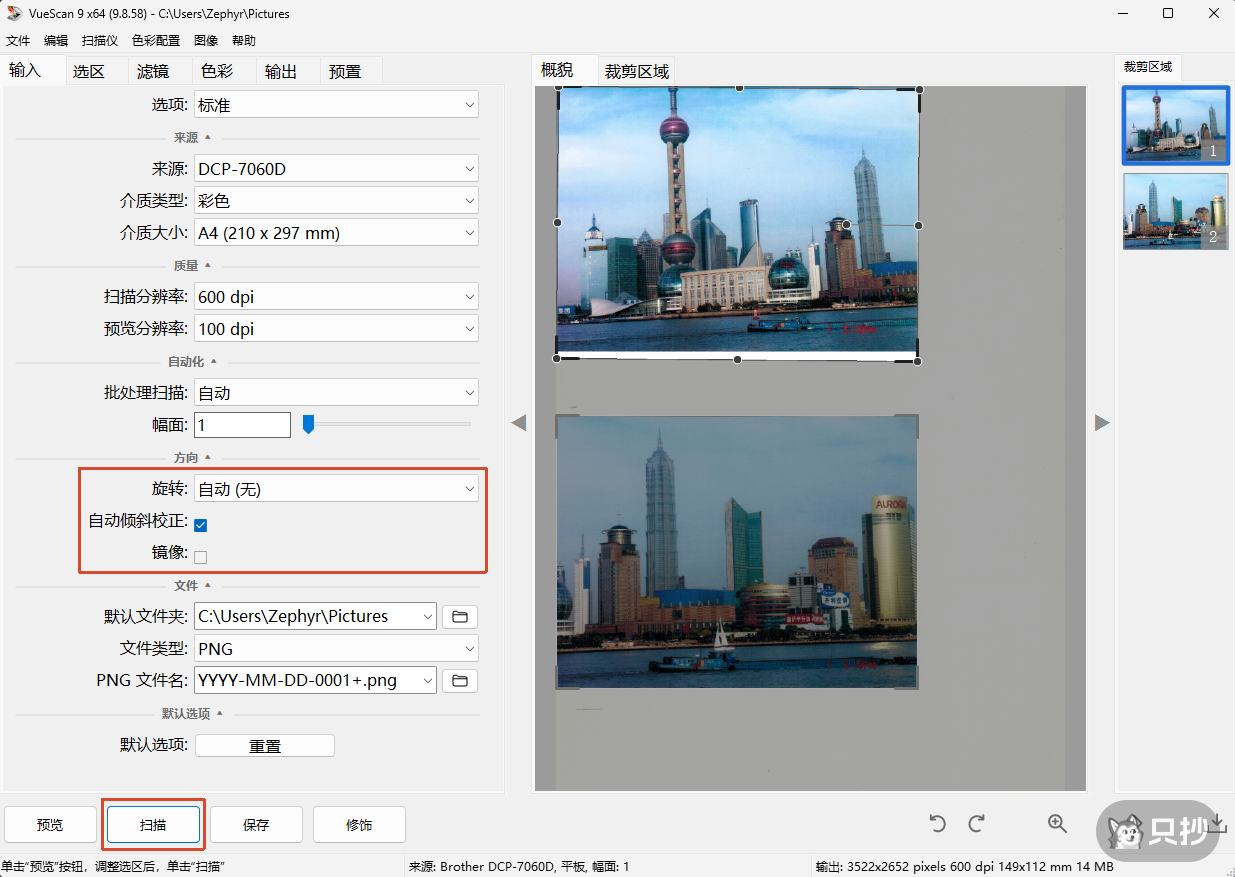Enable the 镜像 checkbox
Viewport: 1235px width, 877px height.
point(201,557)
